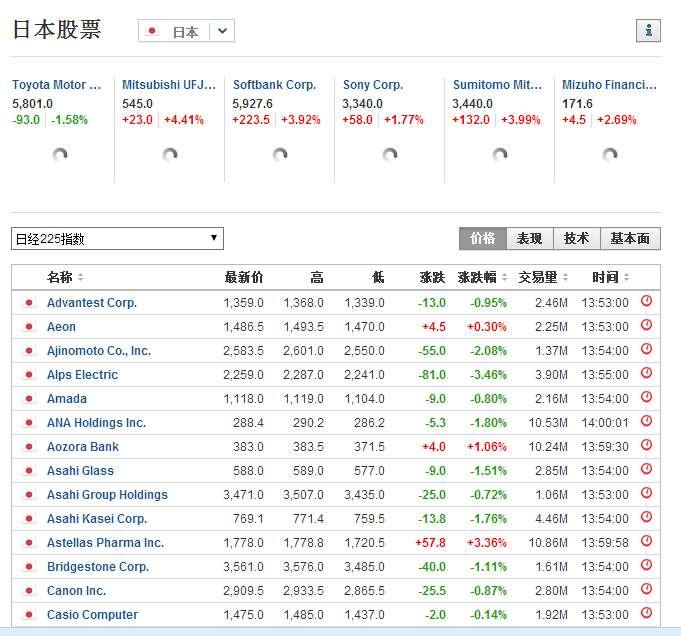The width and height of the screenshot is (681, 636).
Task: Click the clock icon in Asahi Kasei row
Action: [x=646, y=517]
